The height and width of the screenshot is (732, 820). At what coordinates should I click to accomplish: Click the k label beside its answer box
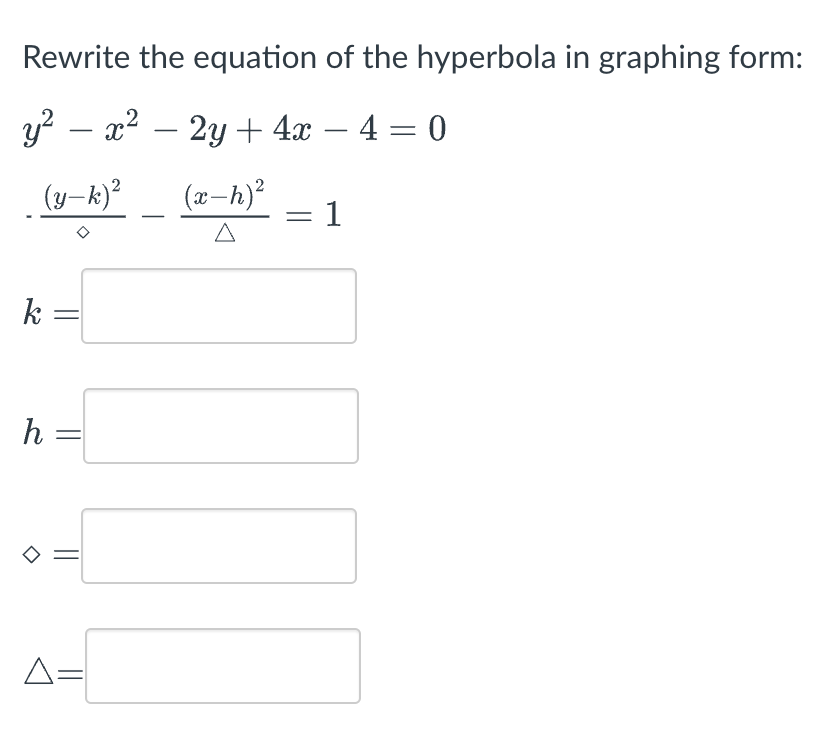[32, 312]
